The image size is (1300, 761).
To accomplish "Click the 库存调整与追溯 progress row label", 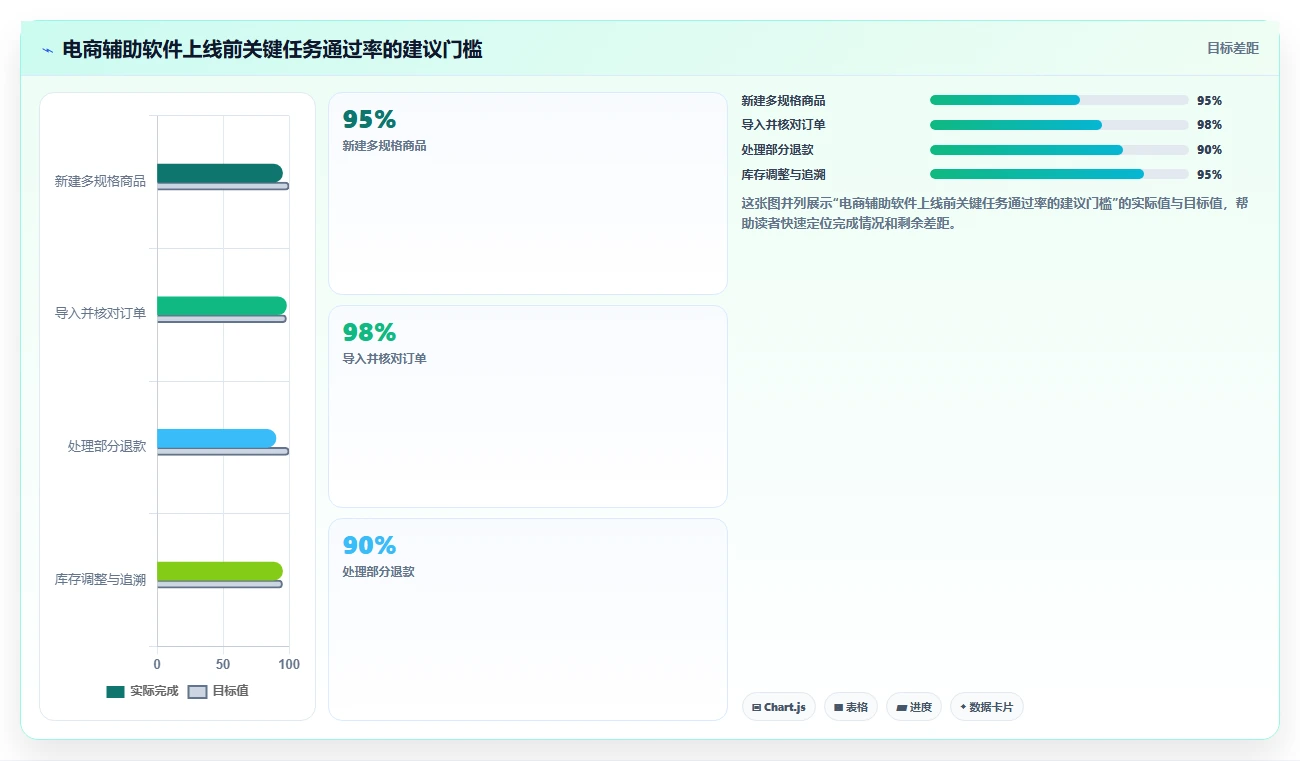I will pyautogui.click(x=784, y=174).
